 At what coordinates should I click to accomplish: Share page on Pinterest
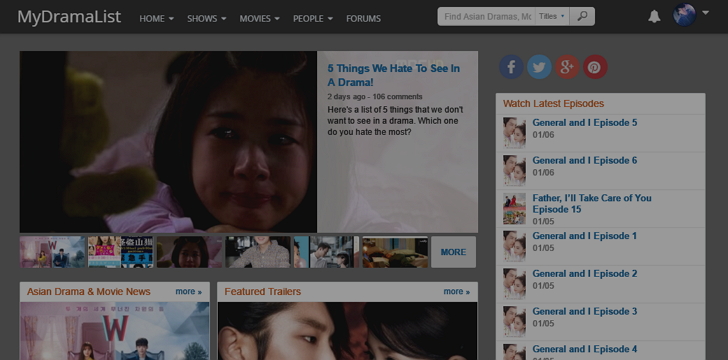[x=595, y=67]
